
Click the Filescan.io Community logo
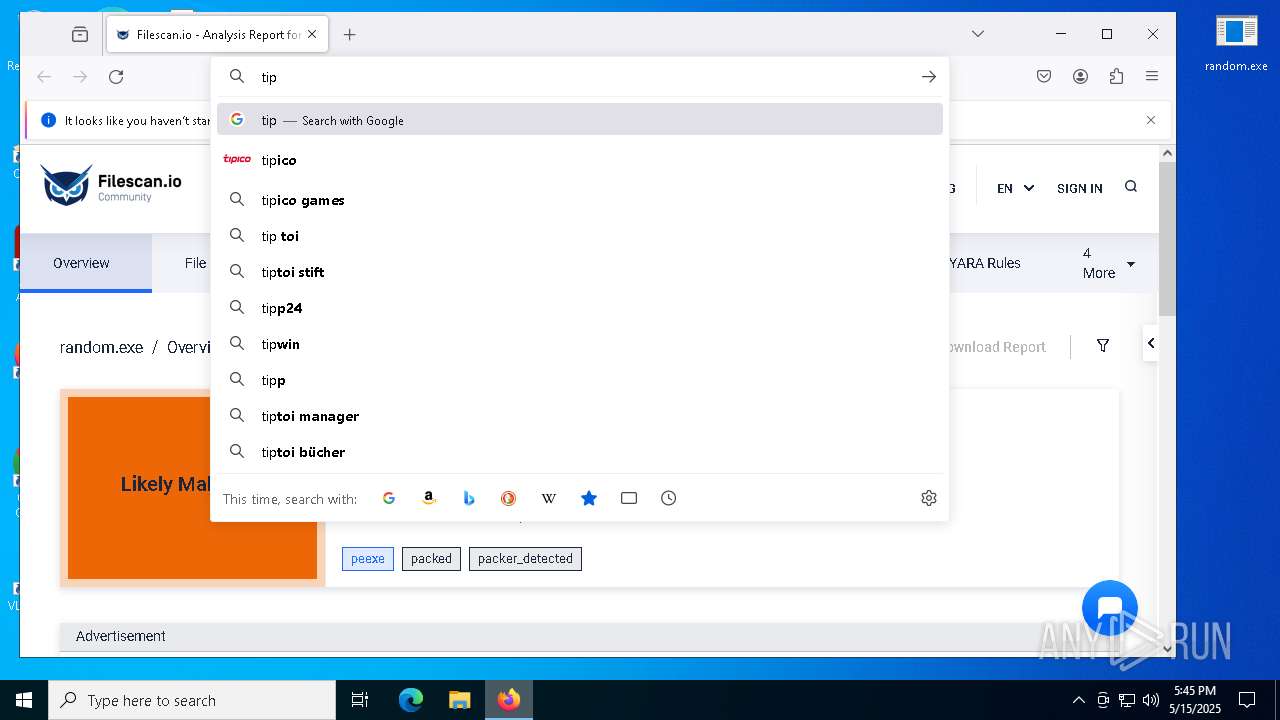tap(111, 186)
